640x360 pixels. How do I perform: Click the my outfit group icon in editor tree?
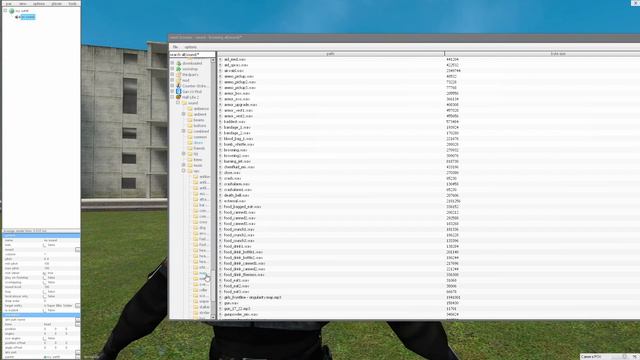pos(12,11)
